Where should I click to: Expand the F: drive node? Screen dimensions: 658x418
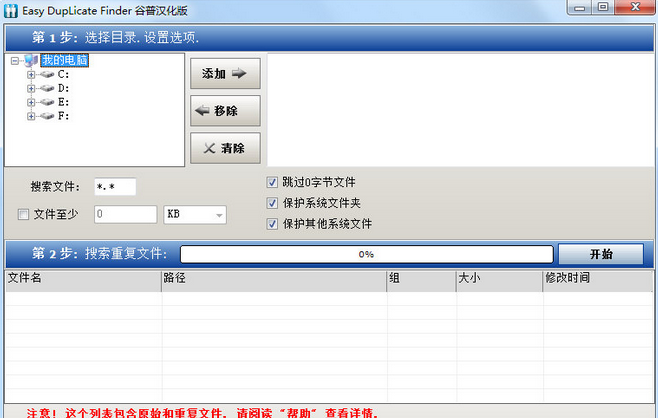tap(31, 116)
